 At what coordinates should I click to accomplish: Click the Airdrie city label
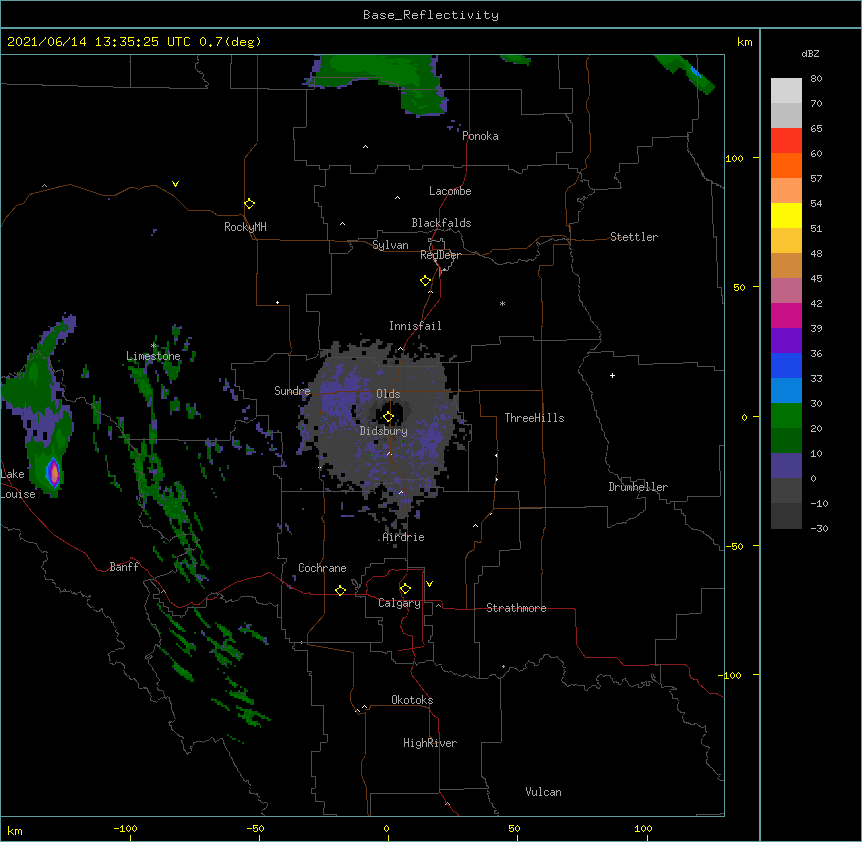(x=404, y=537)
